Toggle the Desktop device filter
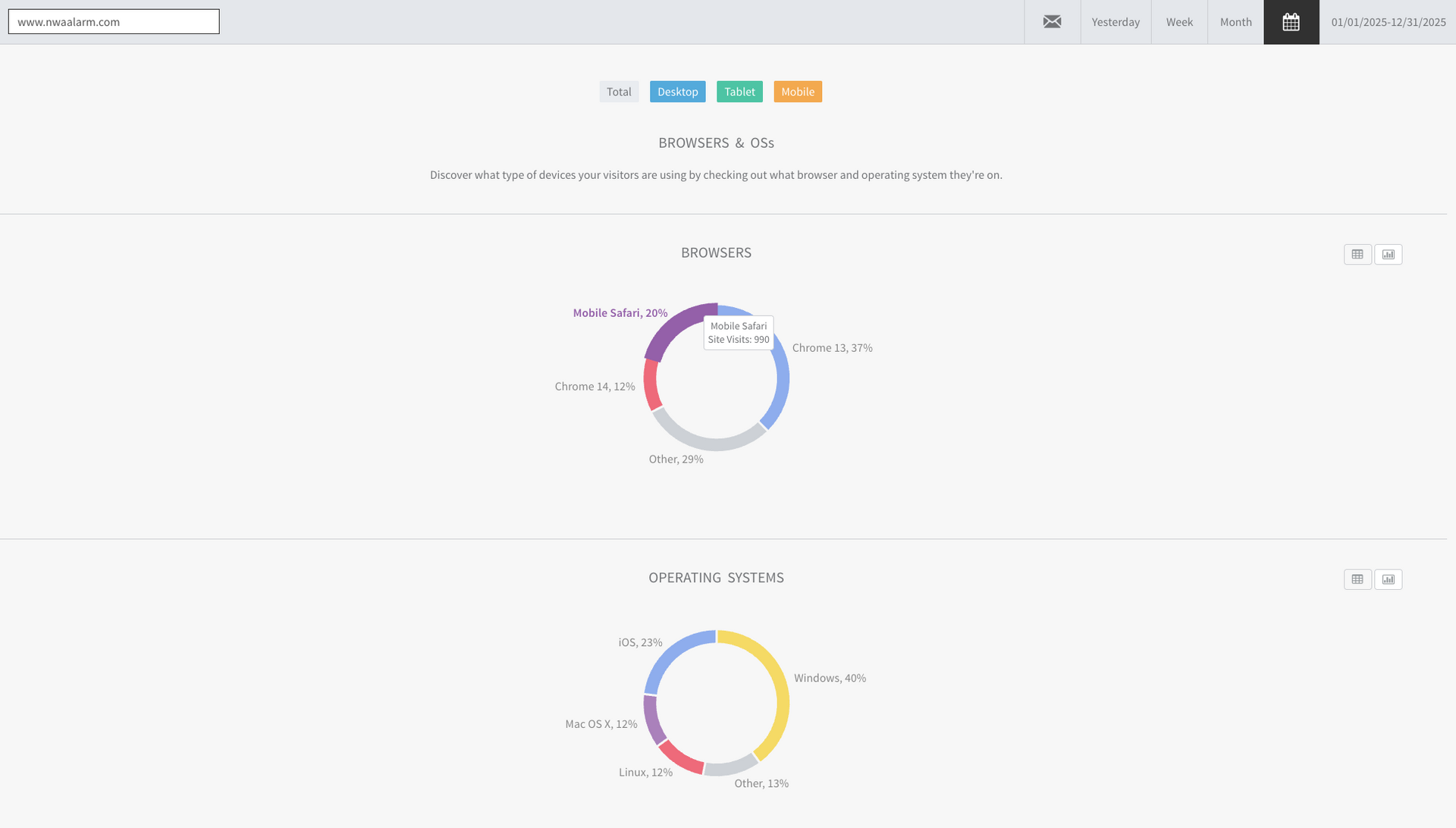Viewport: 1456px width, 828px height. point(677,92)
